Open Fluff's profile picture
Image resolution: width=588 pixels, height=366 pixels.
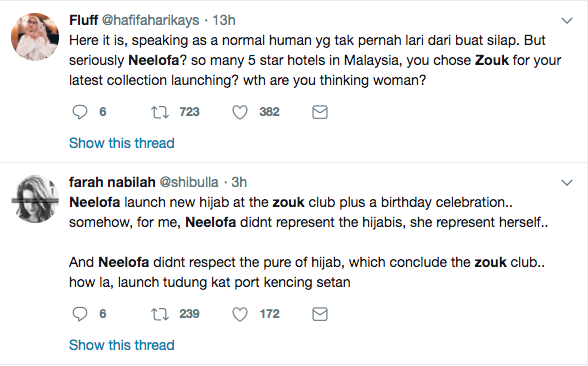pos(35,37)
